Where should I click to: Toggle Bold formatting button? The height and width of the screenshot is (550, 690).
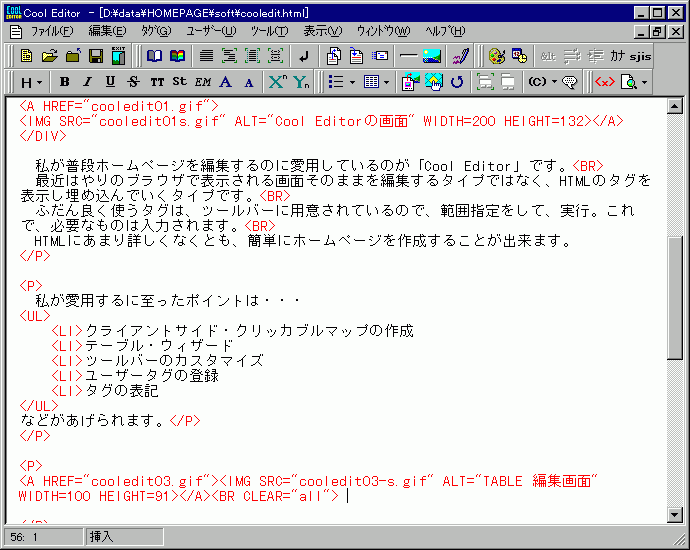[65, 81]
